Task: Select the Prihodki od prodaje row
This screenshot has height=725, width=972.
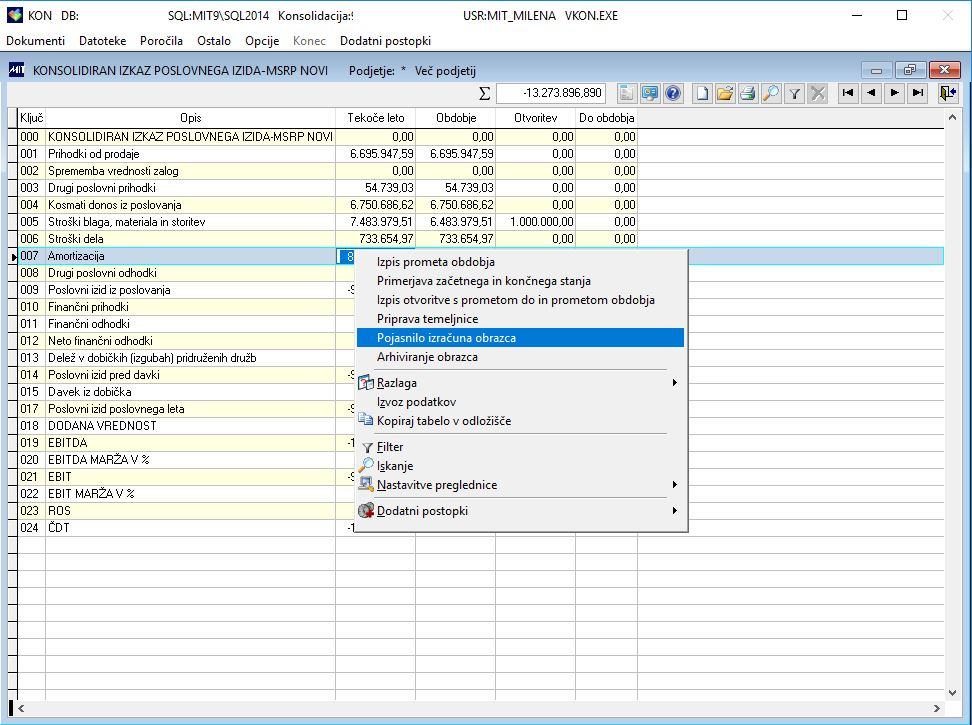Action: click(190, 154)
